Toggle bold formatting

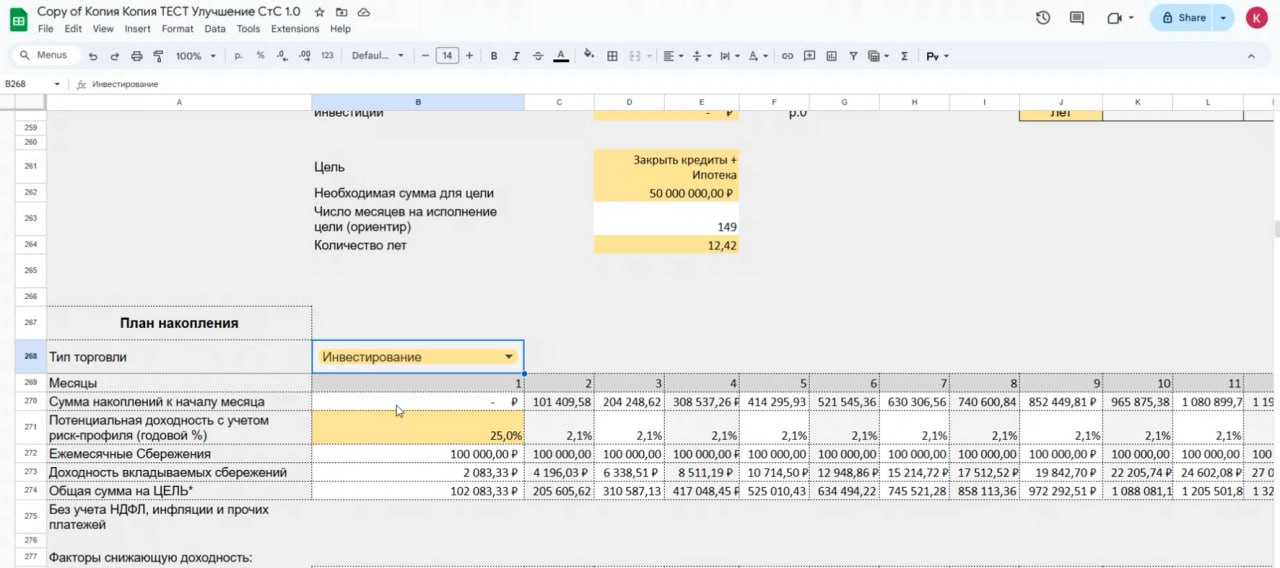tap(493, 56)
